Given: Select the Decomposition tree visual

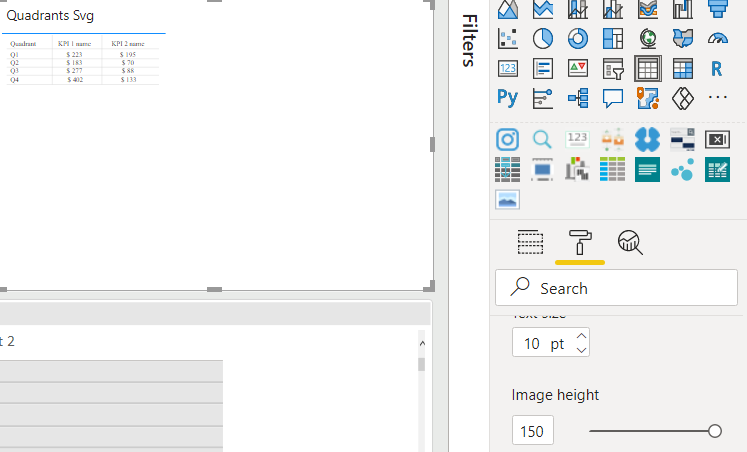Looking at the screenshot, I should [x=578, y=99].
